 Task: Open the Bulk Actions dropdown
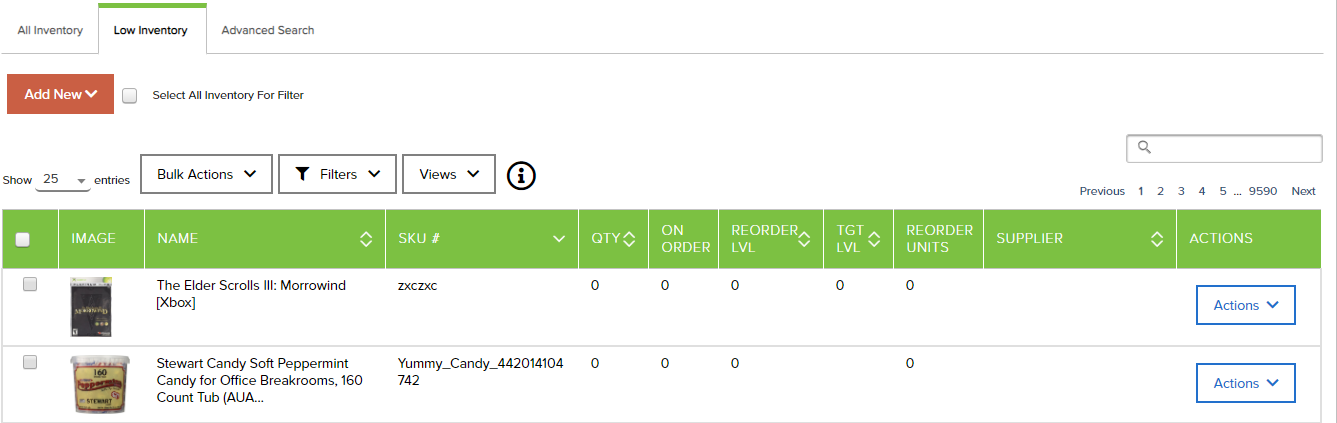(206, 174)
